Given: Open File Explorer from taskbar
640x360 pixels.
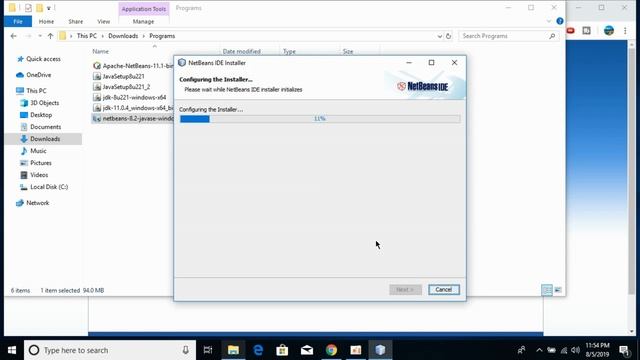Looking at the screenshot, I should point(233,350).
